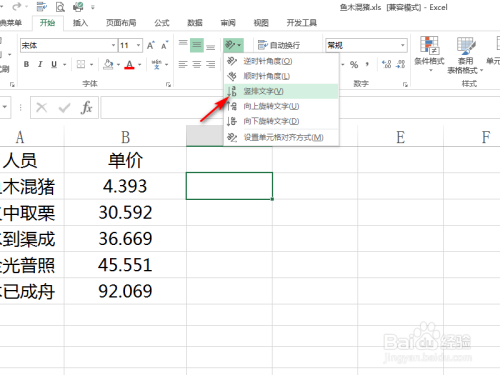
Task: Switch to the 插入 ribbon tab
Action: [x=80, y=23]
